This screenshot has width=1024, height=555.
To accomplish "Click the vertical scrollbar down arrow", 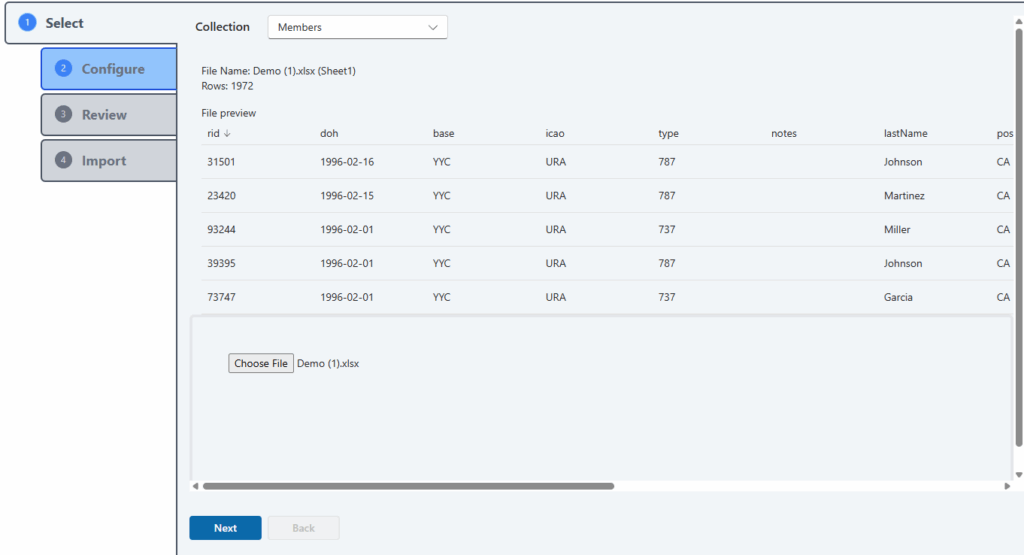I will click(x=1018, y=475).
